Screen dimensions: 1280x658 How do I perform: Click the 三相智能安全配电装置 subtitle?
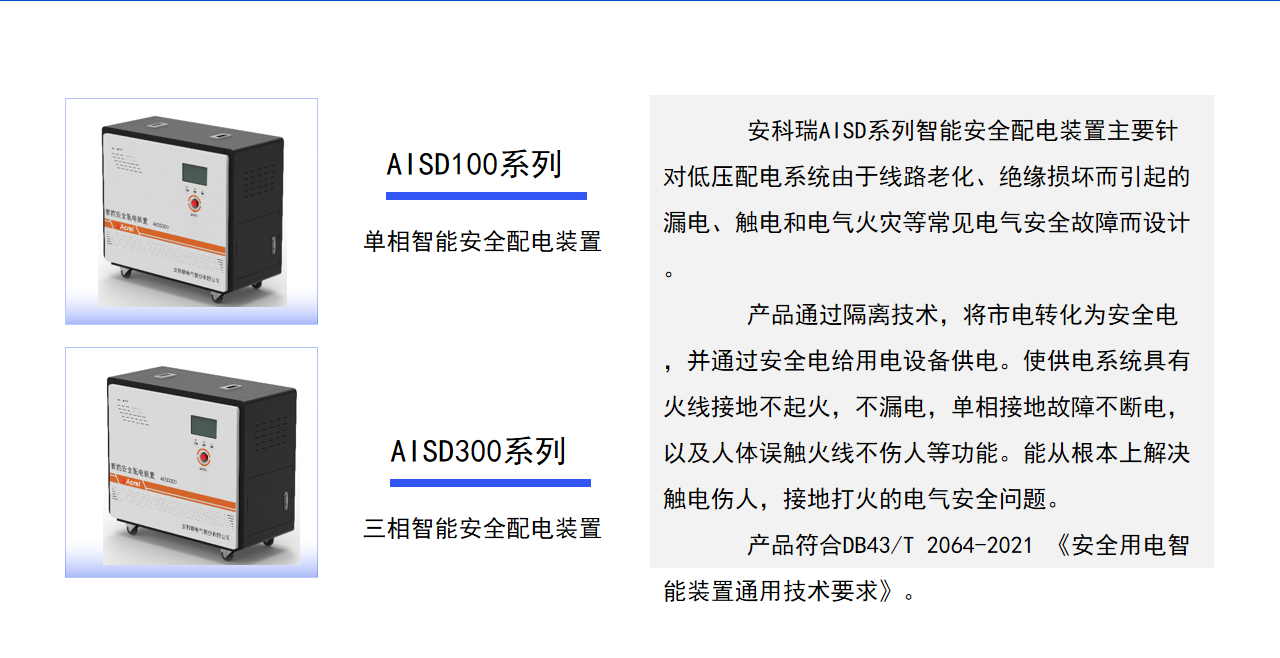482,528
